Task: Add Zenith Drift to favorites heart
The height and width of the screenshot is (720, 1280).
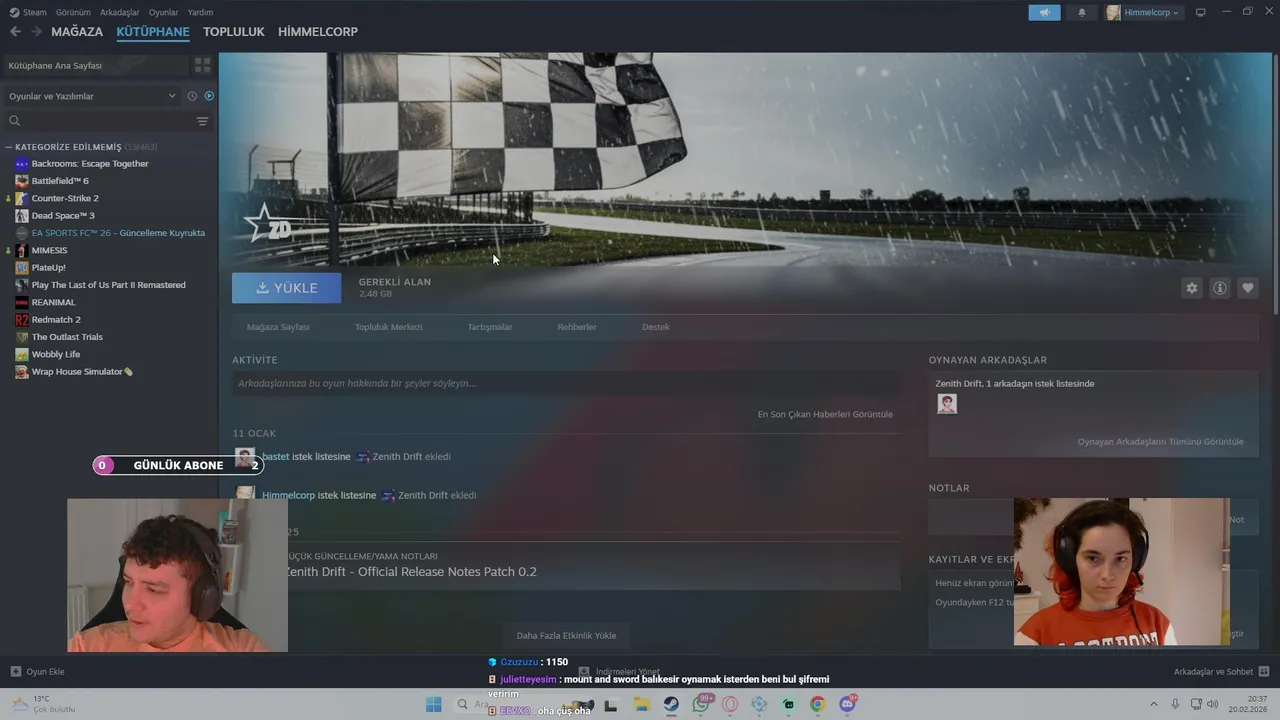Action: [1248, 288]
